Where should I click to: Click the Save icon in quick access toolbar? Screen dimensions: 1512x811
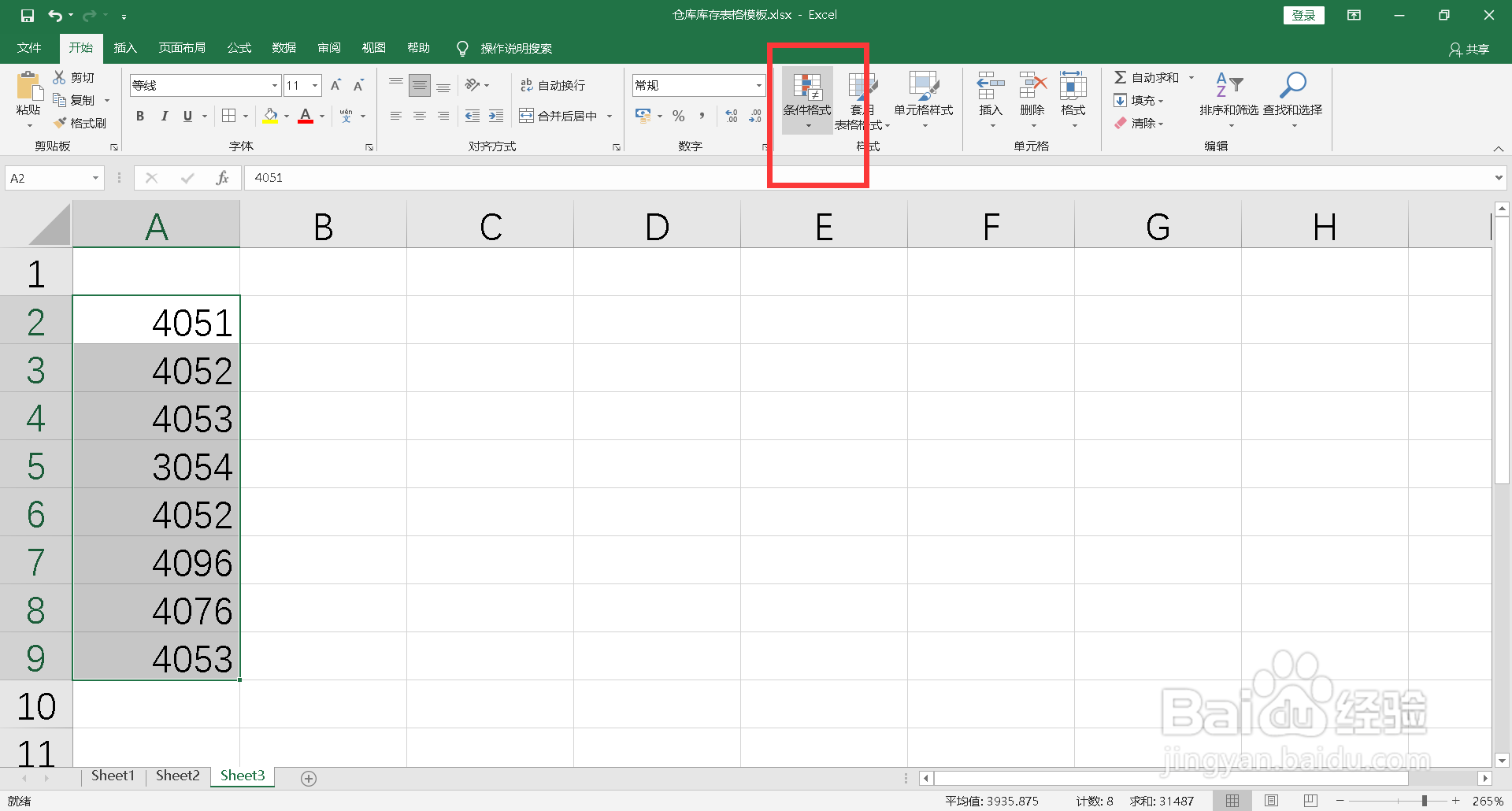[27, 15]
